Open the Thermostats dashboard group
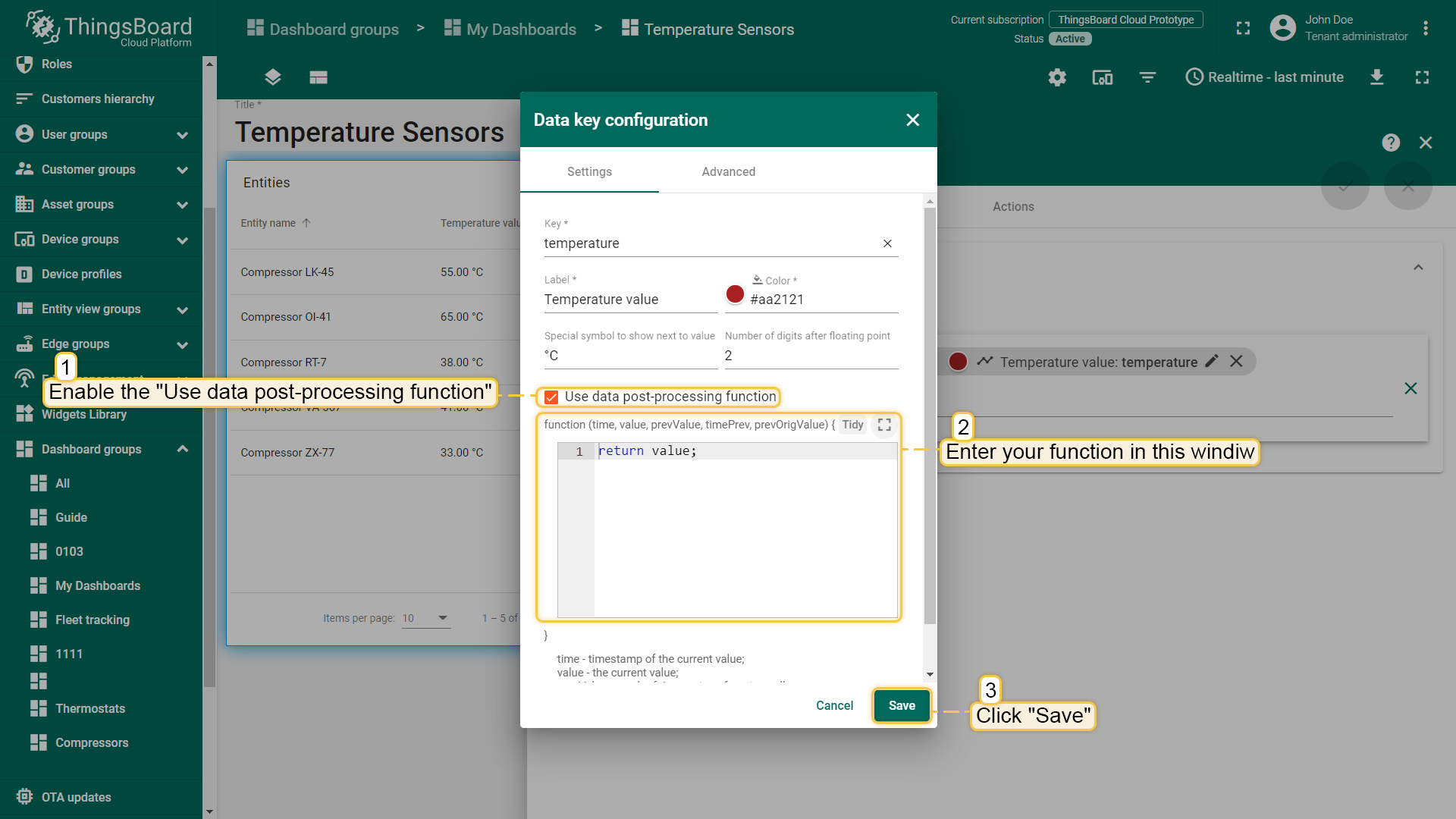 [102, 708]
